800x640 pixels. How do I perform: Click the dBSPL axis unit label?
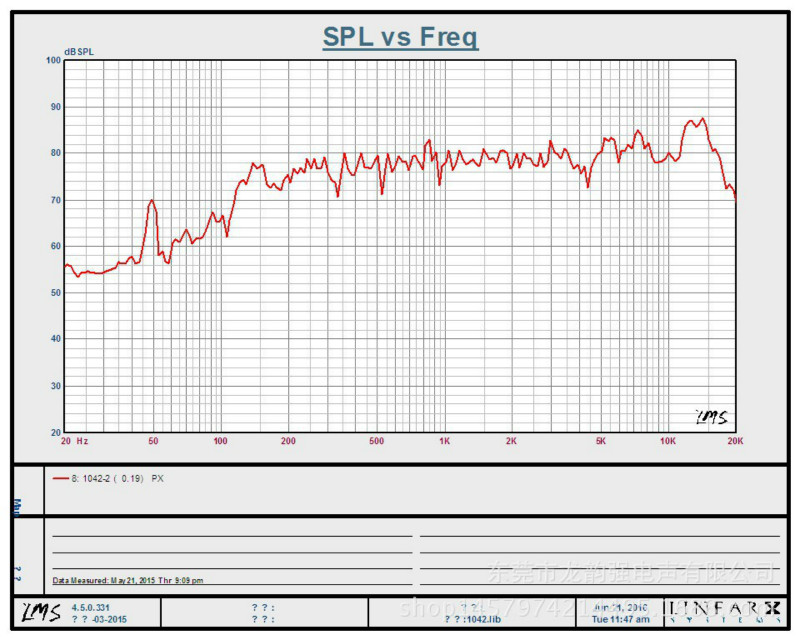coord(79,51)
